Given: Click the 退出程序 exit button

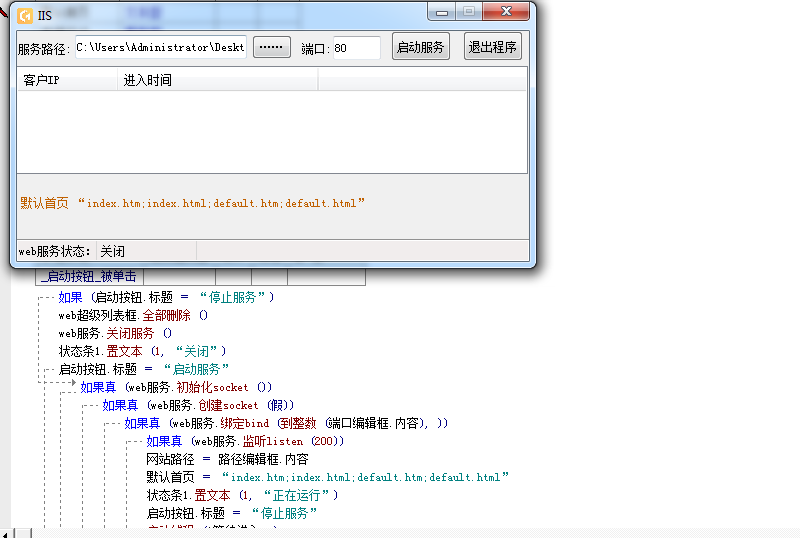Looking at the screenshot, I should (492, 46).
